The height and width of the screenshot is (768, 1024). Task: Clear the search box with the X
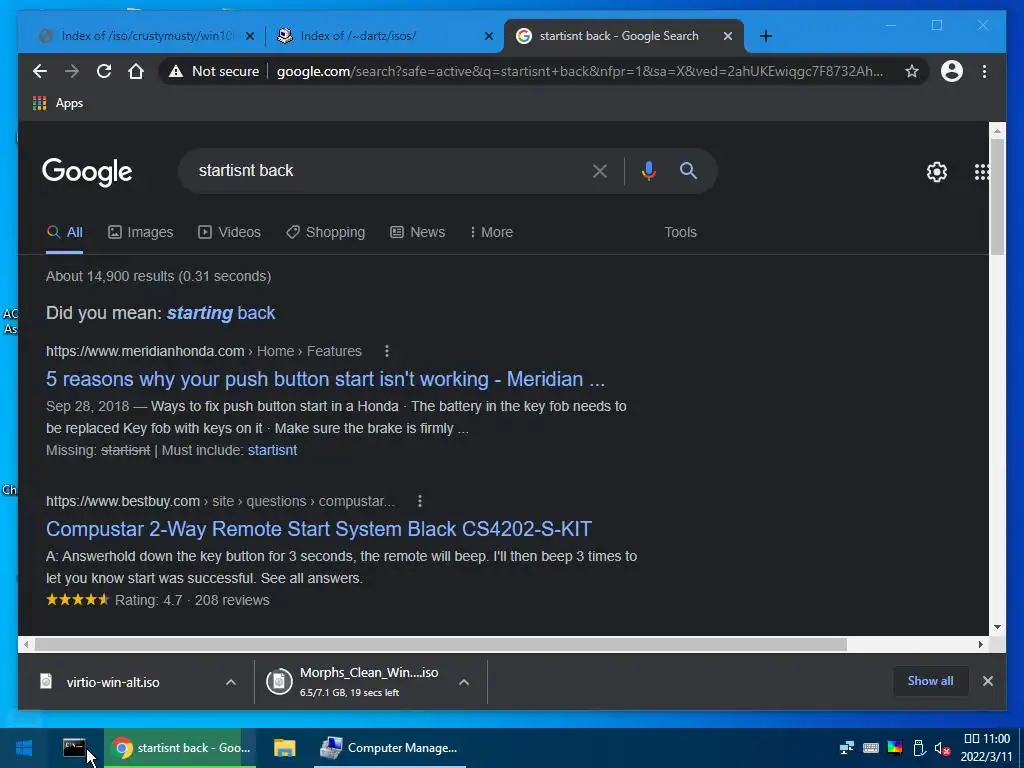point(600,171)
